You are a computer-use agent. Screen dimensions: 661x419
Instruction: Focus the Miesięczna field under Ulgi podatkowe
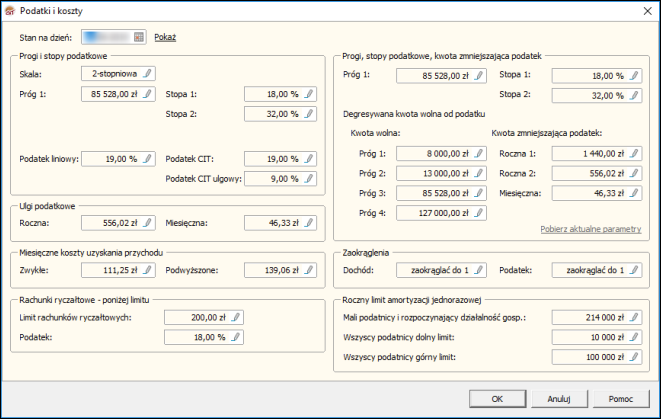tap(273, 226)
